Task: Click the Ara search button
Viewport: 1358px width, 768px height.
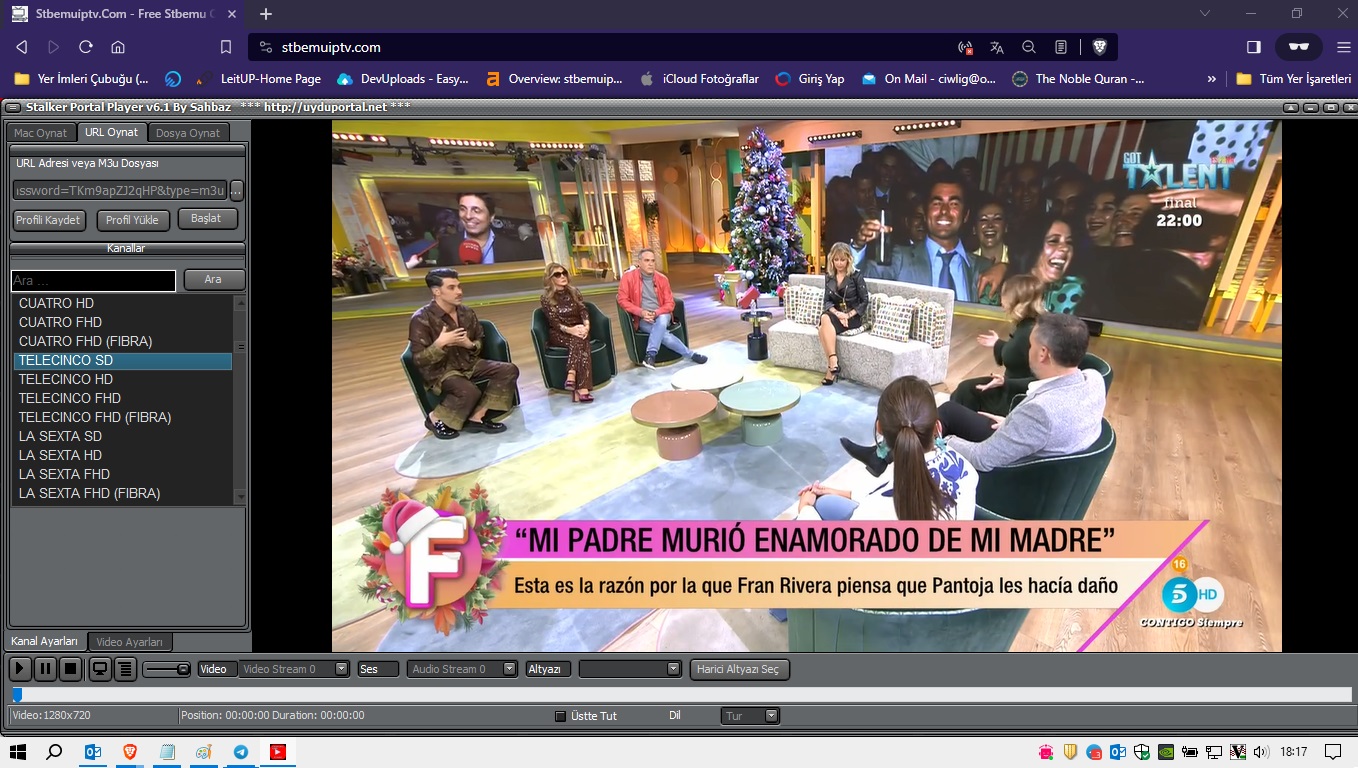Action: (213, 280)
